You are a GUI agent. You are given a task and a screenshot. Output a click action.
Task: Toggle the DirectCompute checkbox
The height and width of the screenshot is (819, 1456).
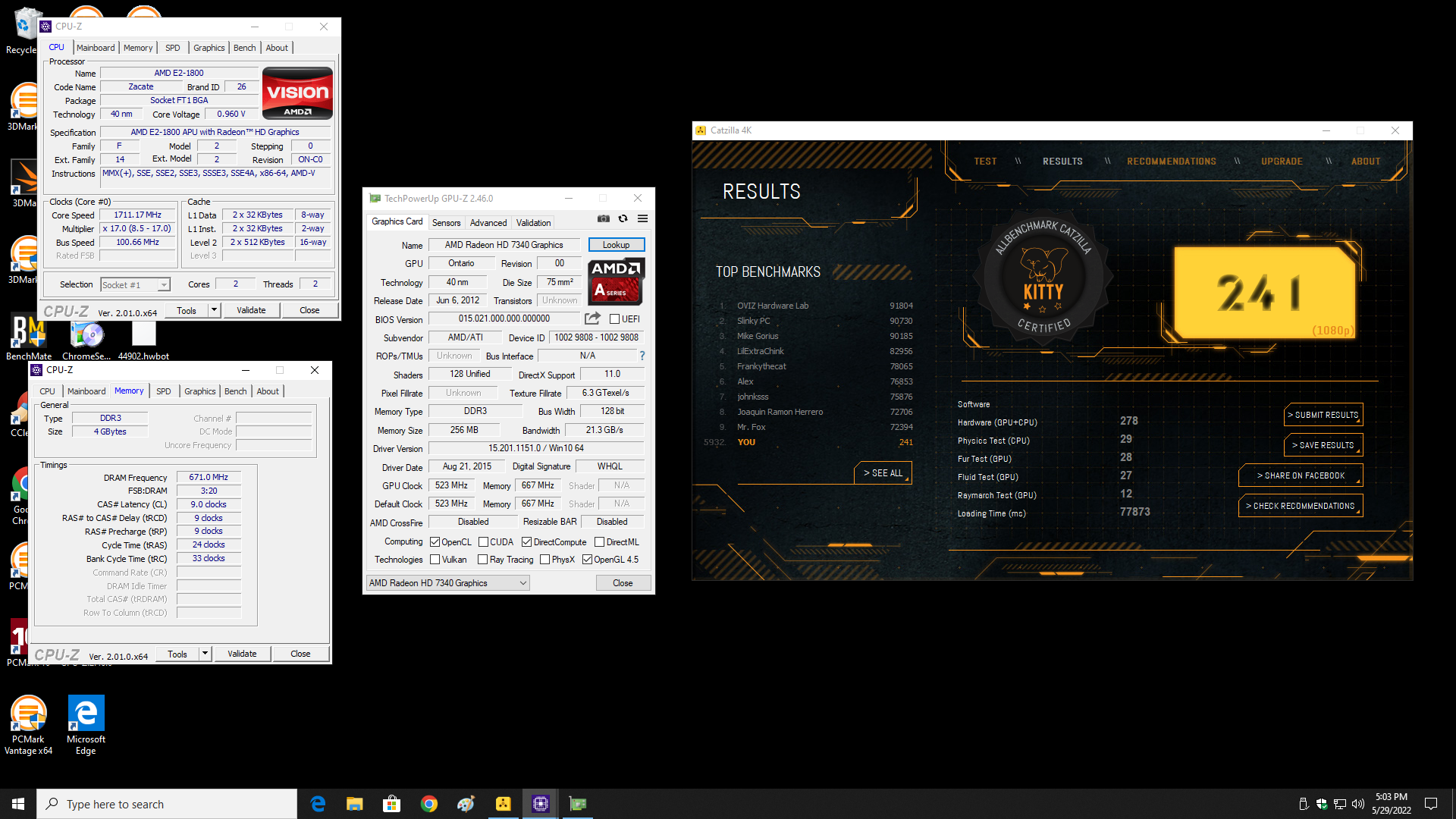point(526,542)
